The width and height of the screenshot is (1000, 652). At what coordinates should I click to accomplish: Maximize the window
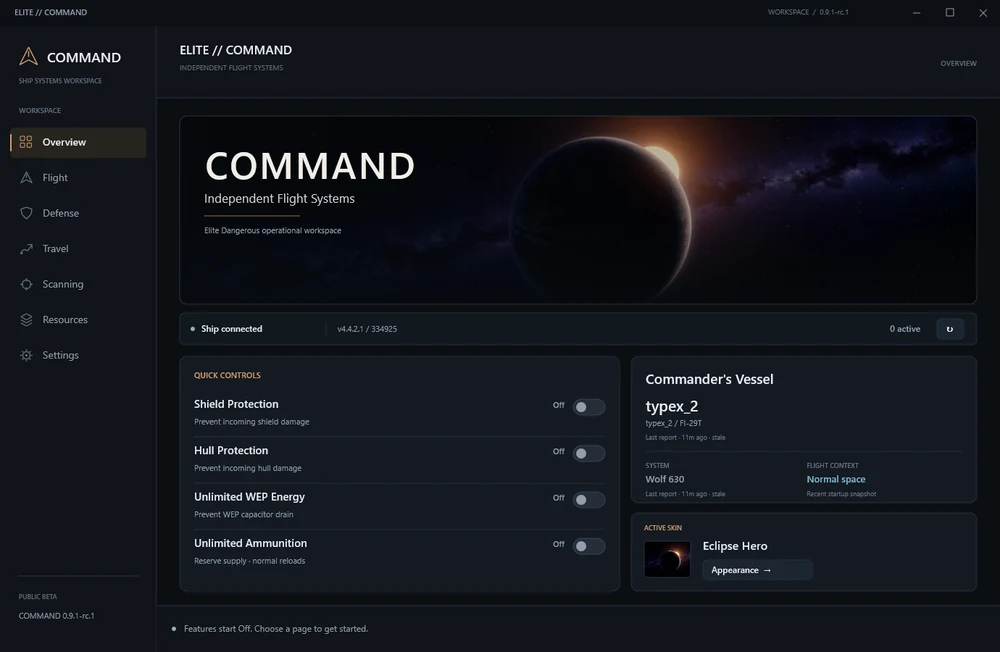pos(950,12)
